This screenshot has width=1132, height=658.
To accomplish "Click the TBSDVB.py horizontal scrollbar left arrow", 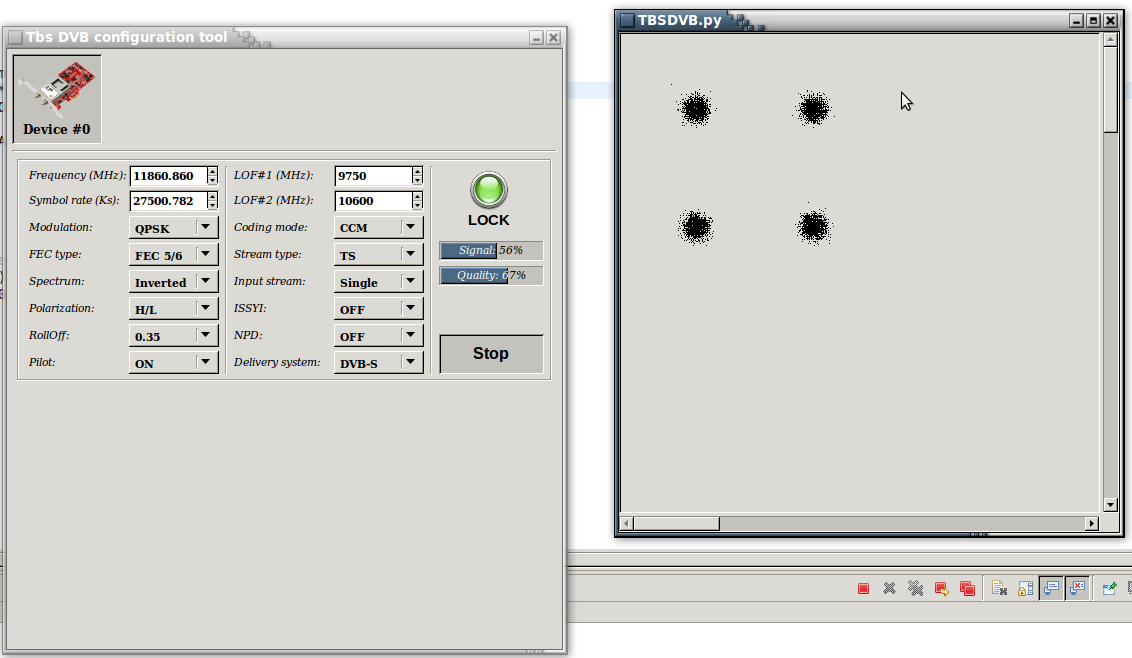I will pos(627,524).
